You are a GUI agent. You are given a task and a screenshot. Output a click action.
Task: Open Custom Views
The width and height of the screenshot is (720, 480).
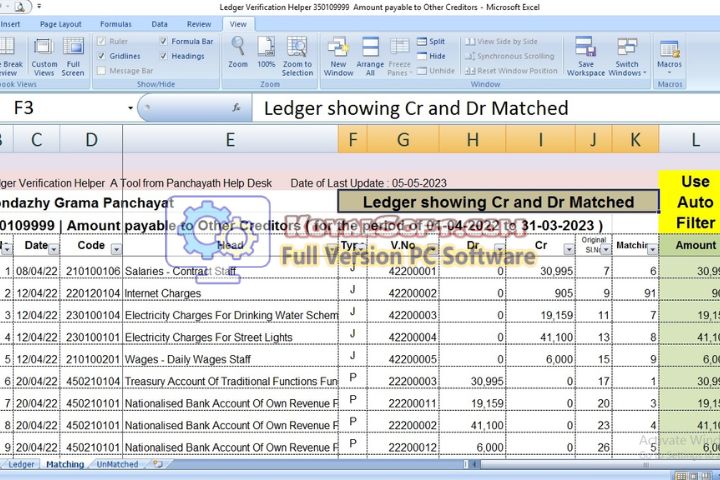tap(44, 57)
